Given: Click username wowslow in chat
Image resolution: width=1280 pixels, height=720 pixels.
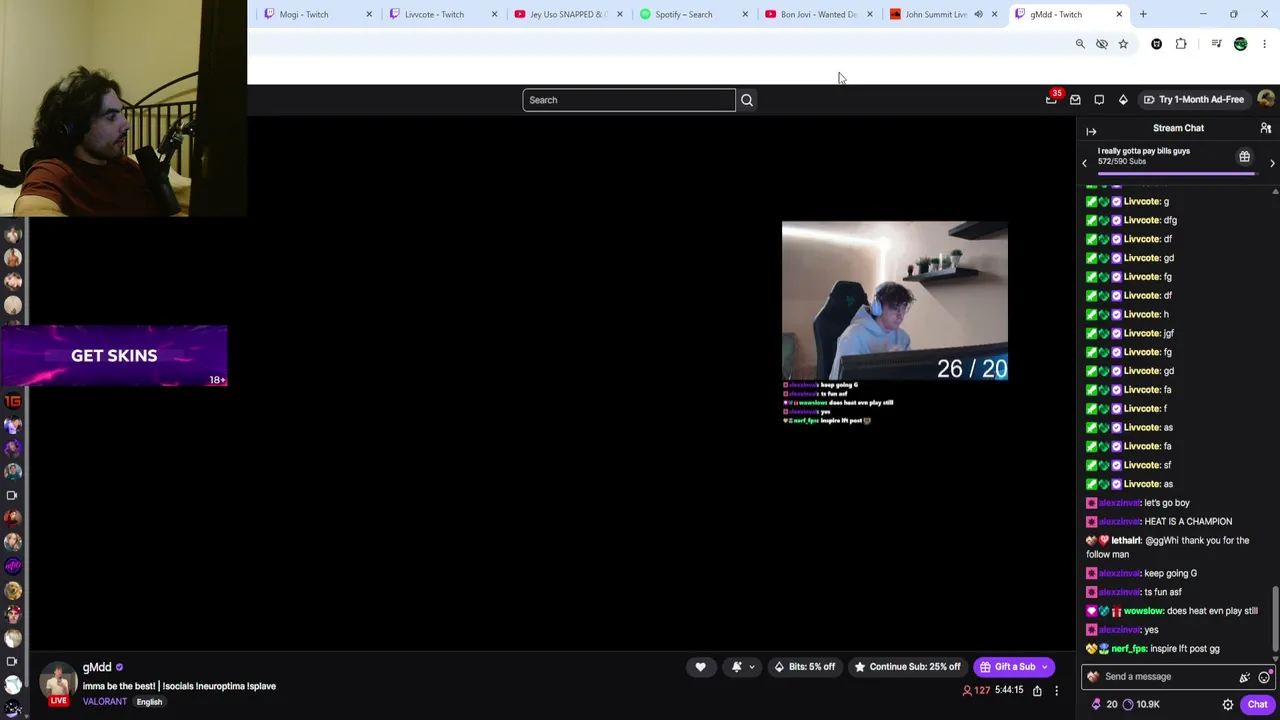Looking at the screenshot, I should [1144, 611].
